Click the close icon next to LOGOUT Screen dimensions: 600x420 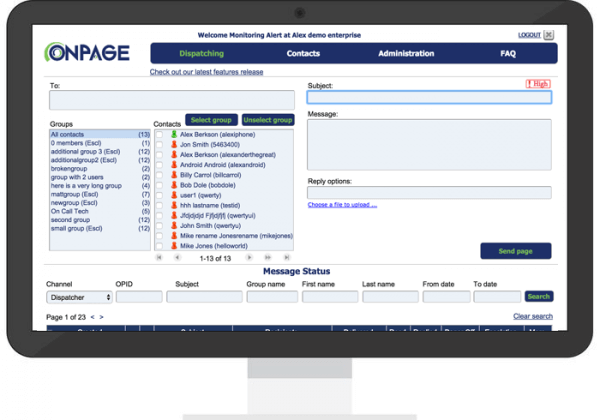click(549, 35)
